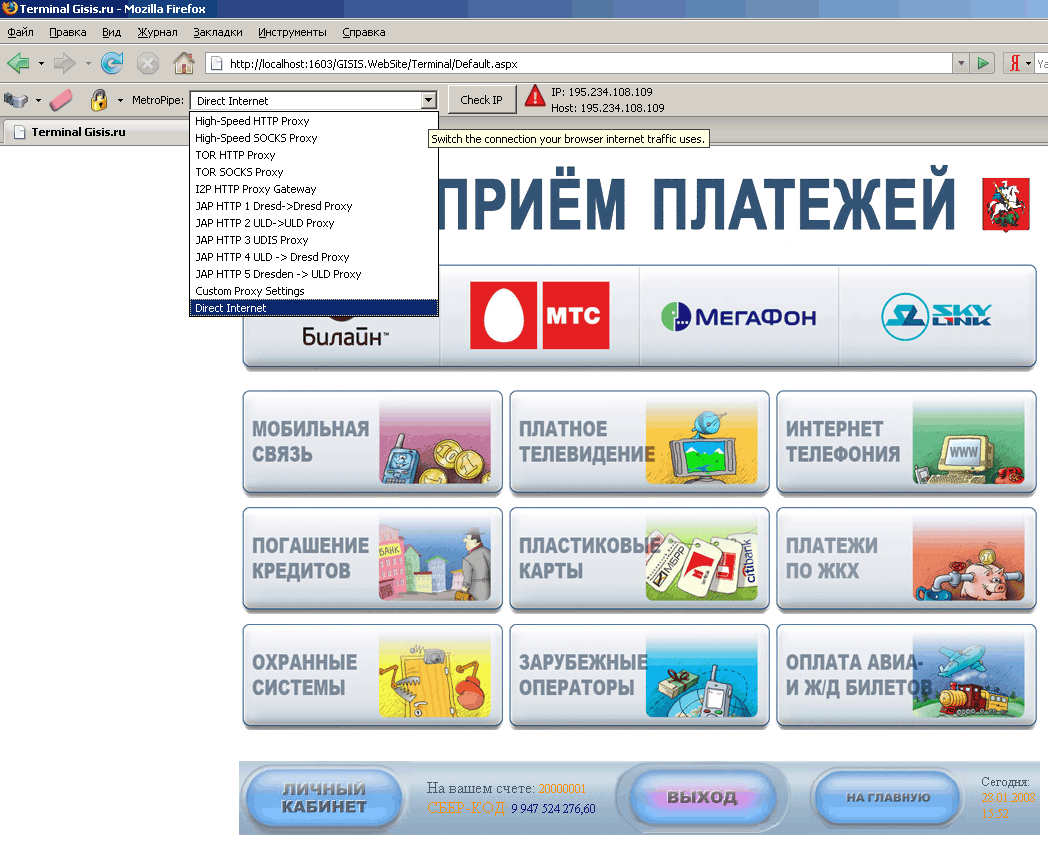This screenshot has width=1048, height=849.
Task: Open the Пластиковые карты category
Action: pos(639,559)
